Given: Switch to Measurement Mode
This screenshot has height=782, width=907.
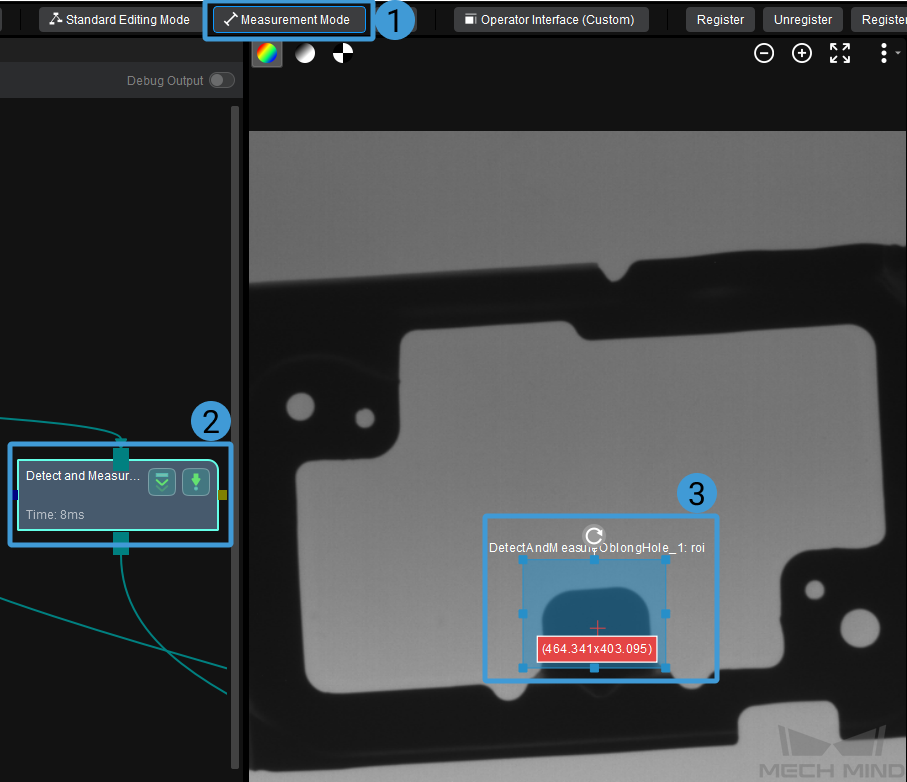Looking at the screenshot, I should click(289, 20).
